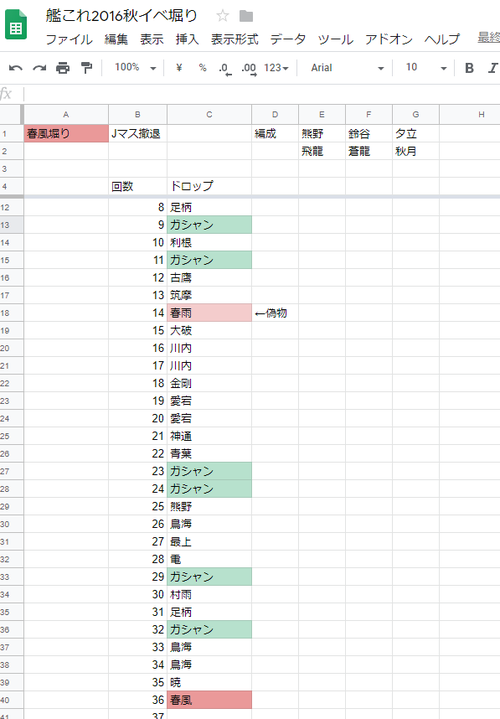Select pink 春雨 cell
The image size is (500, 719).
(x=209, y=313)
